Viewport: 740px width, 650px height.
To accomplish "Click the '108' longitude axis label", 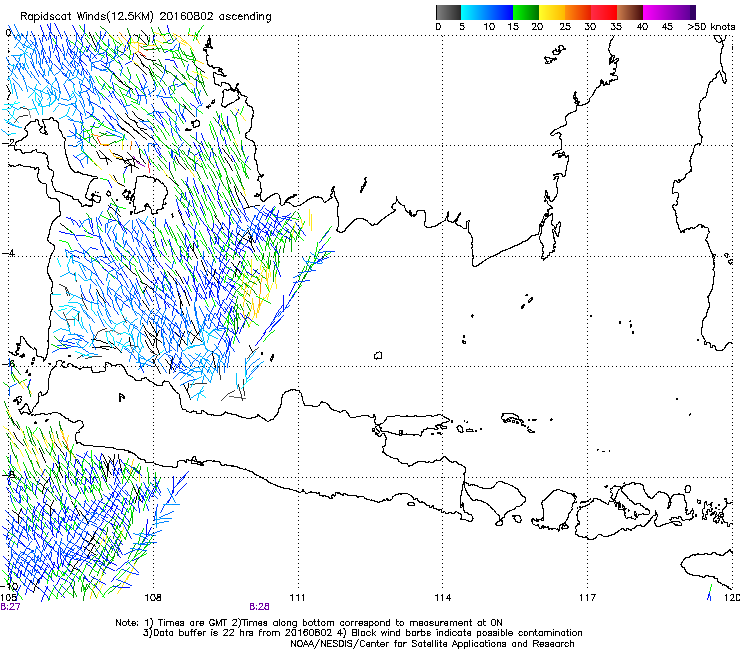I will pos(153,598).
